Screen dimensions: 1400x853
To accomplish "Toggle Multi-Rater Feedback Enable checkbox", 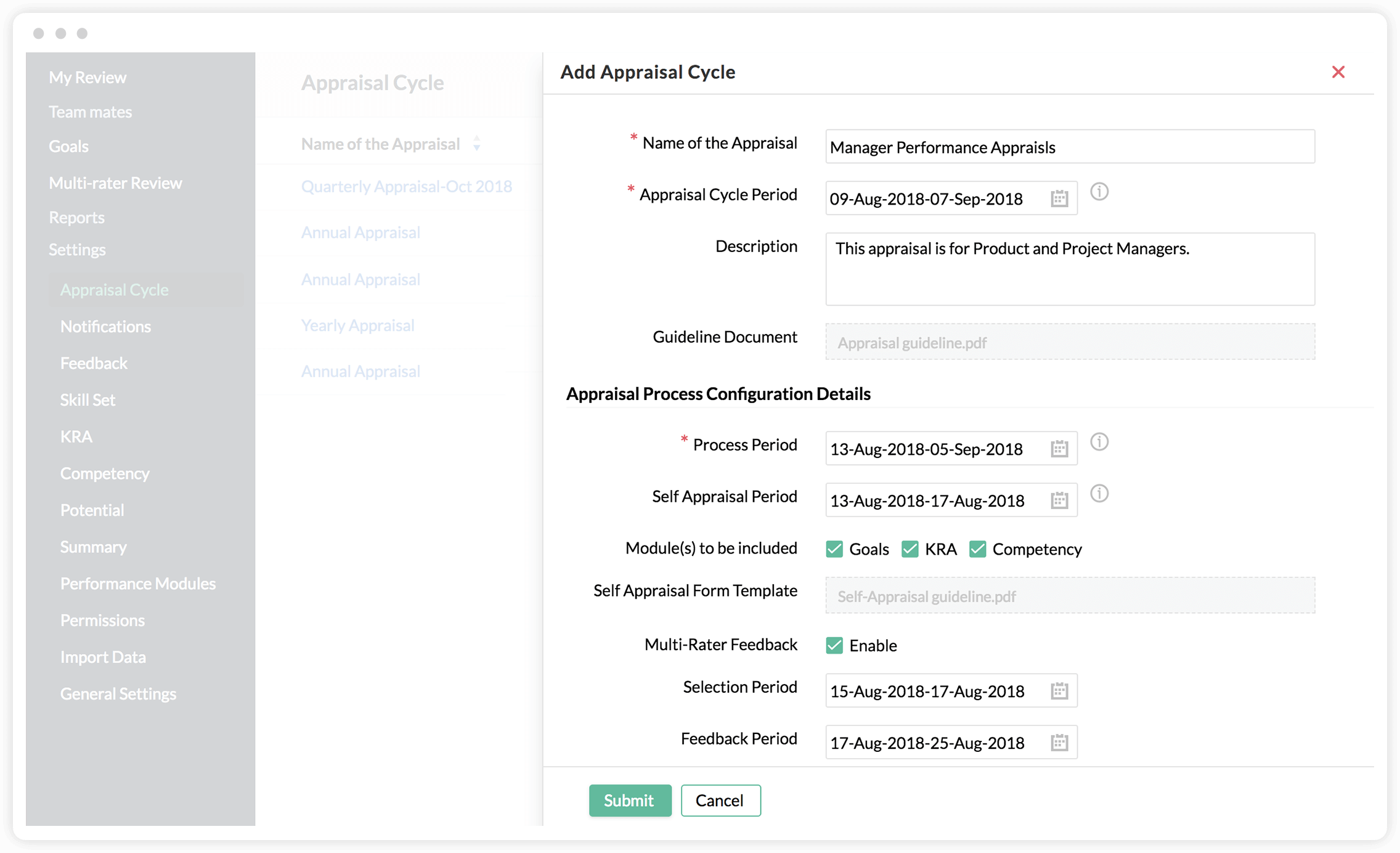I will 834,645.
